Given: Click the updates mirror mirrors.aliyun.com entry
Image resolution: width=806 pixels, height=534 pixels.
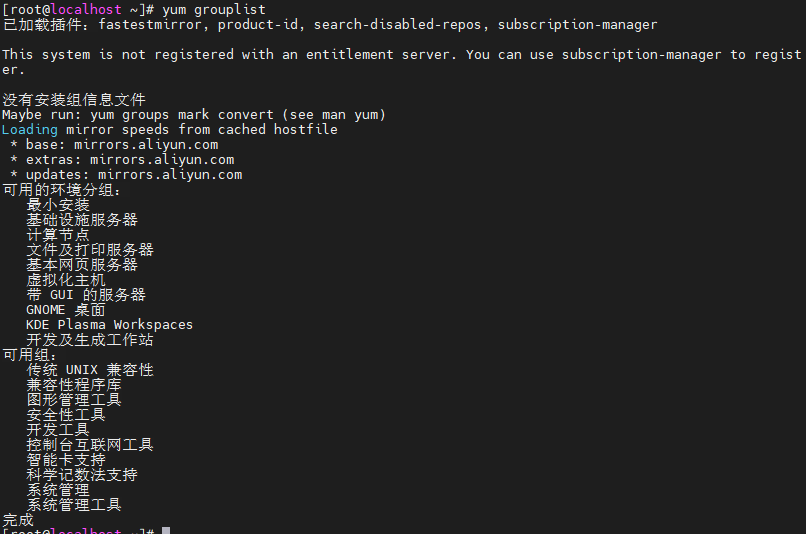Looking at the screenshot, I should point(169,175).
